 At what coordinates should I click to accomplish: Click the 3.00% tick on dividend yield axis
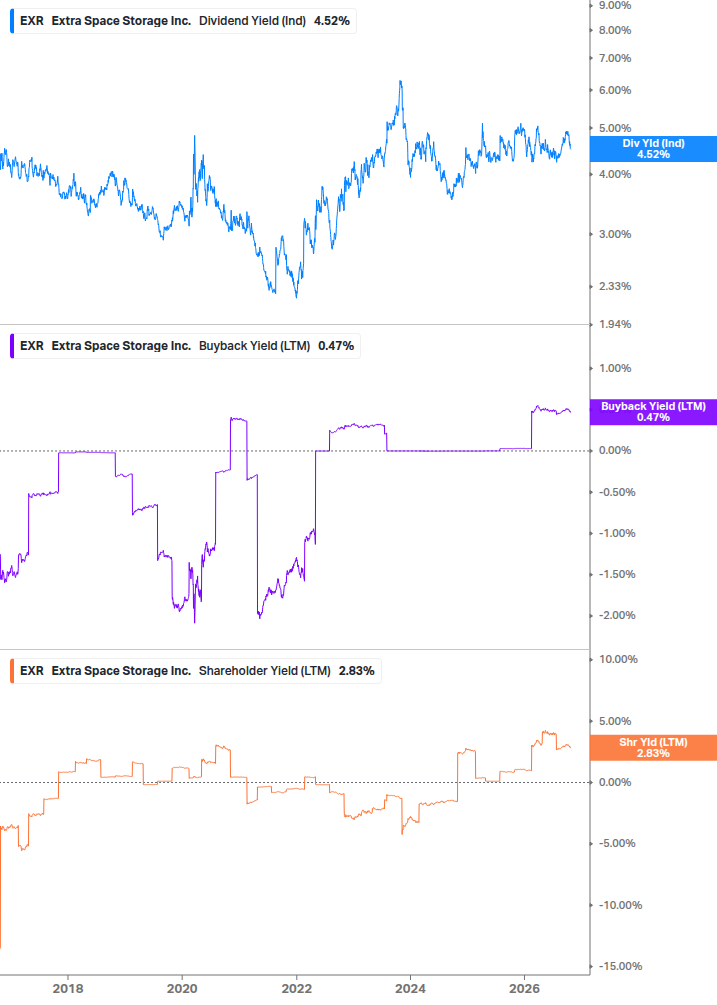click(615, 234)
